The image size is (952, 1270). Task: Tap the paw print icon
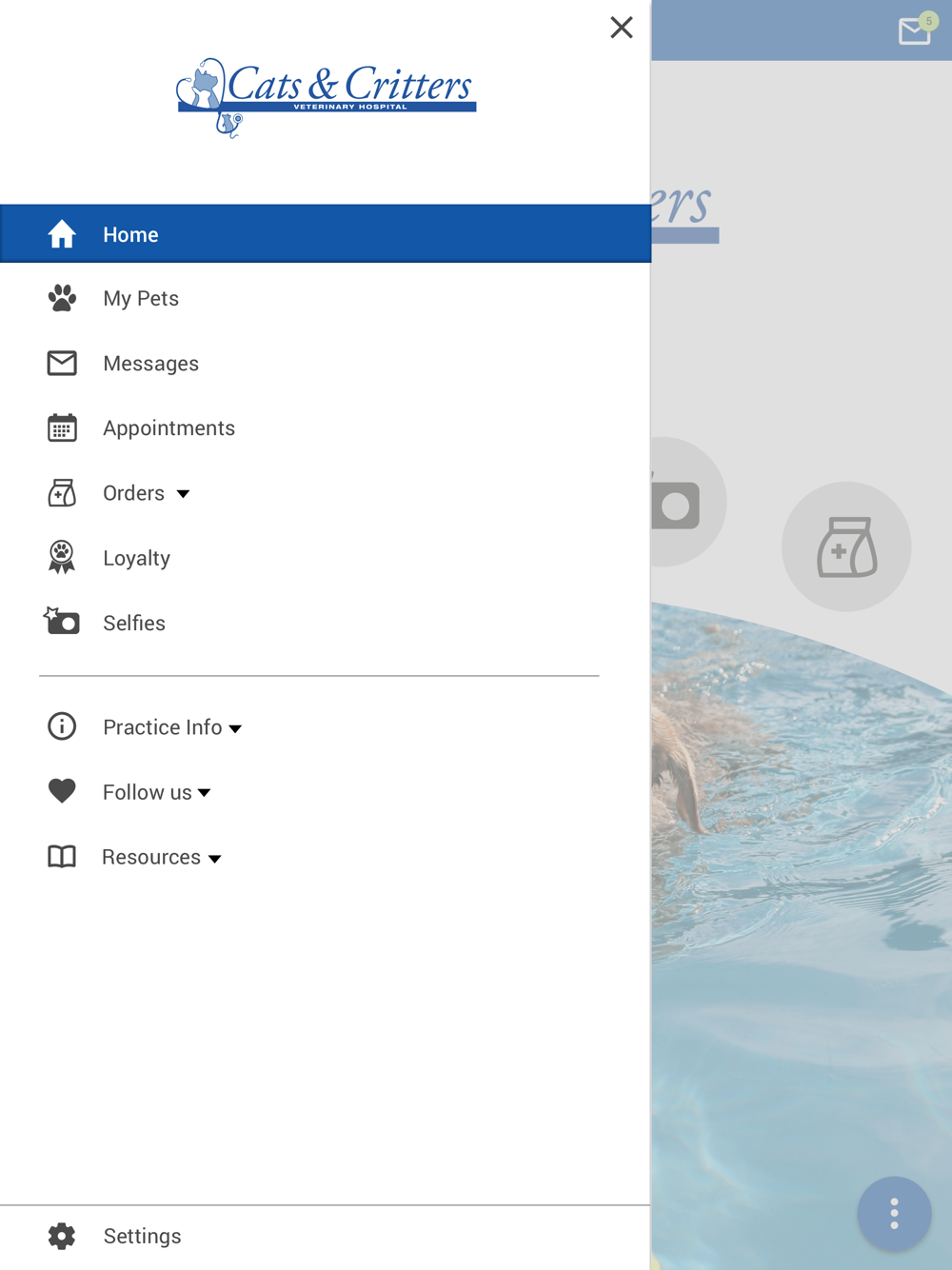pos(62,298)
